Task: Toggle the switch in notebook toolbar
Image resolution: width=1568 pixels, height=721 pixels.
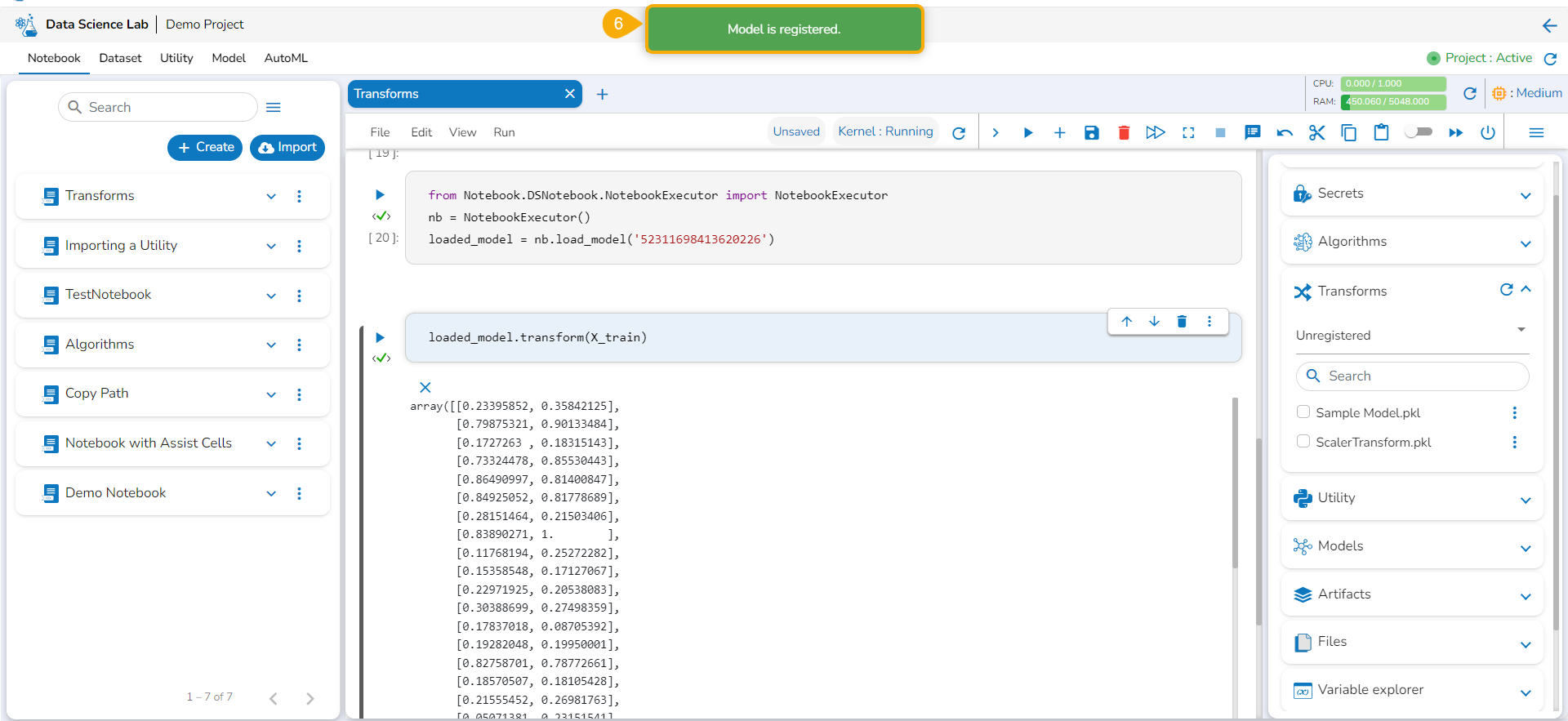Action: pos(1419,131)
